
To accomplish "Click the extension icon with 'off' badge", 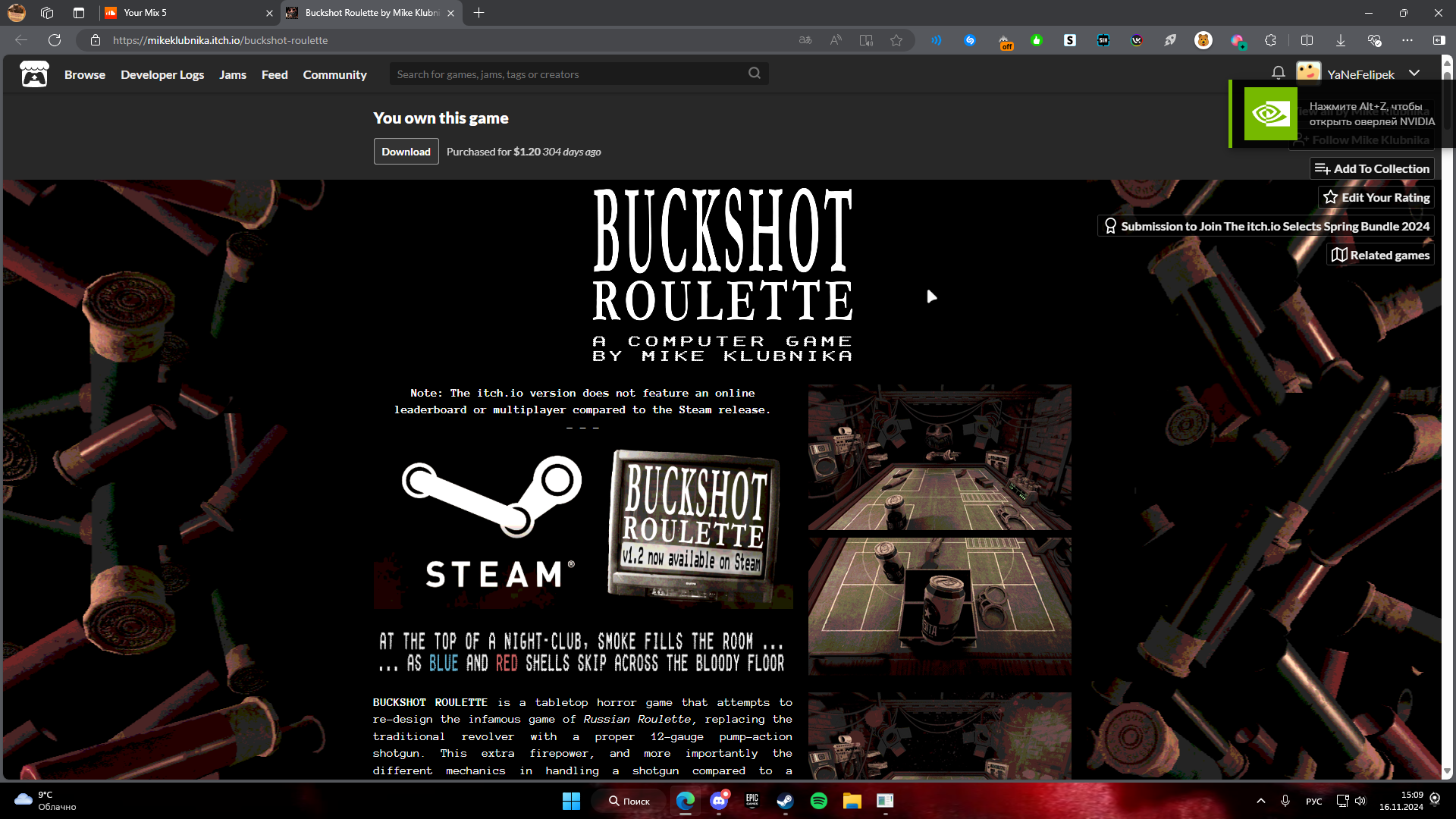I will coord(1004,41).
